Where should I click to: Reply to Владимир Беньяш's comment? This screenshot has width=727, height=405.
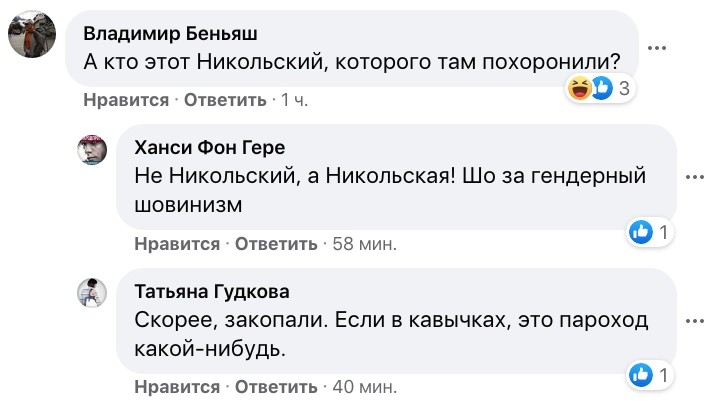pos(224,100)
